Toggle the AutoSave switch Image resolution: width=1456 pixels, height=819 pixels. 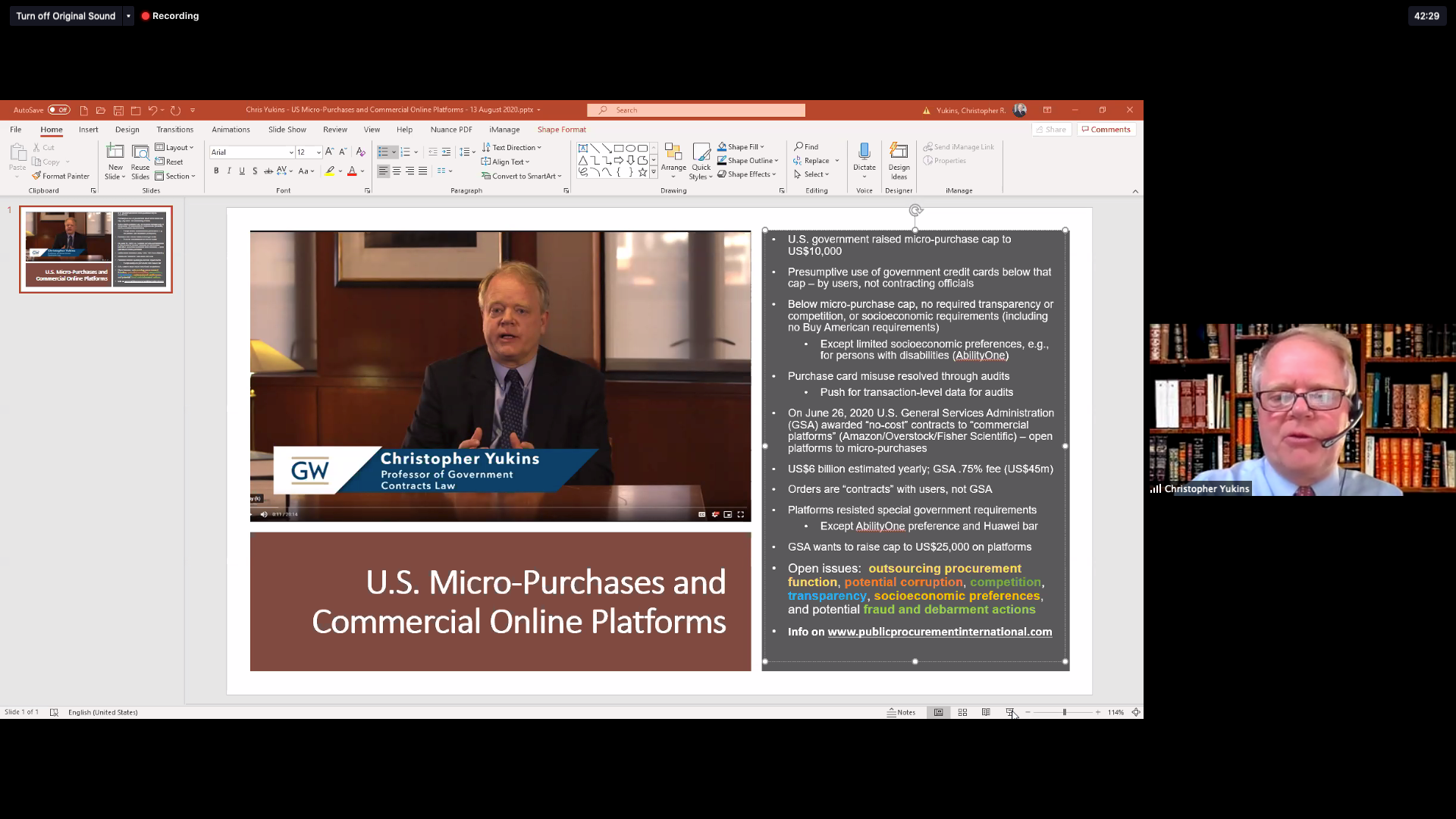tap(59, 110)
